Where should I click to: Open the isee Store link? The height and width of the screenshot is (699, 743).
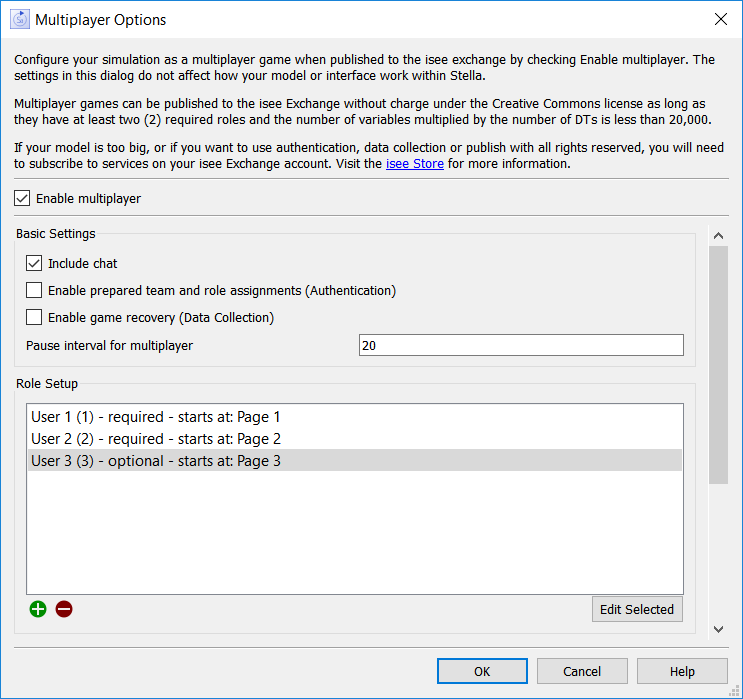pos(414,164)
